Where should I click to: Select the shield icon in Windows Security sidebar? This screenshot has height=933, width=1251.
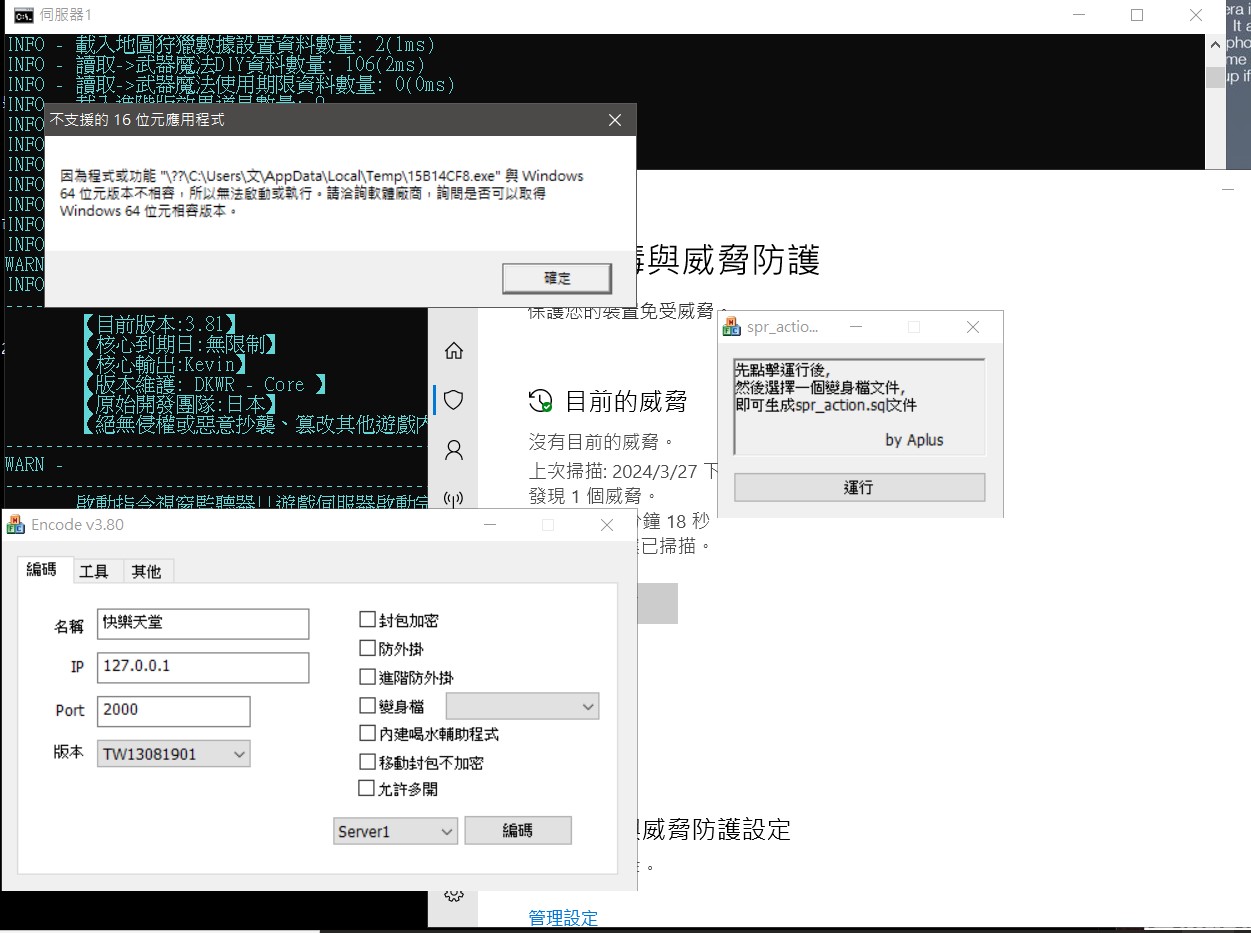coord(454,400)
